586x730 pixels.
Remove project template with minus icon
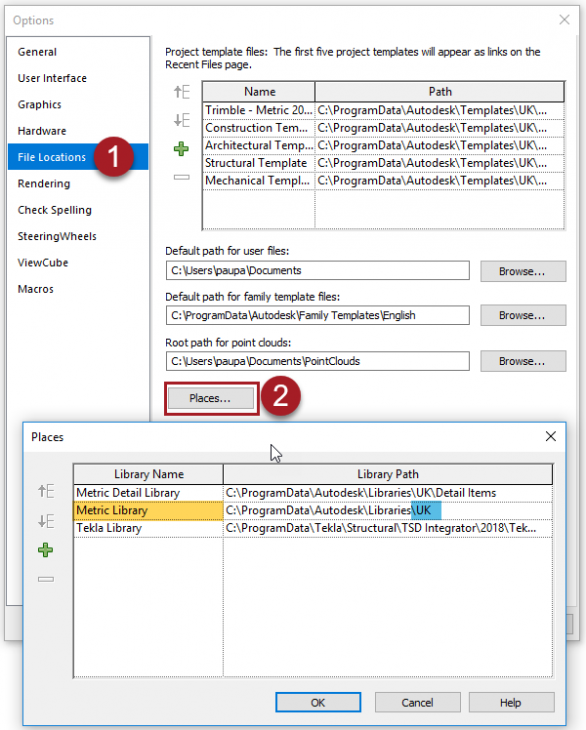(x=181, y=177)
